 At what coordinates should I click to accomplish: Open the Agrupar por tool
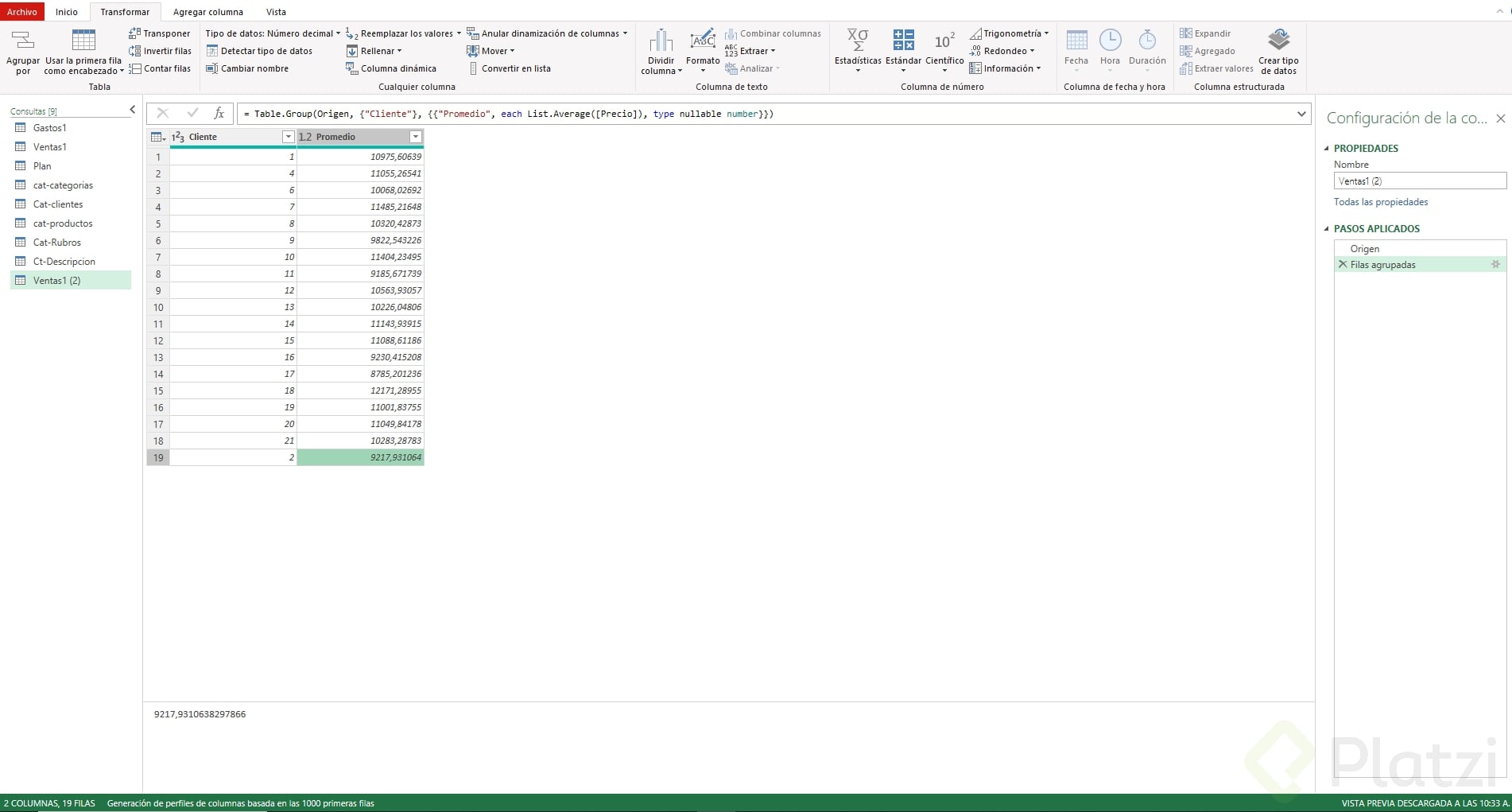22,52
